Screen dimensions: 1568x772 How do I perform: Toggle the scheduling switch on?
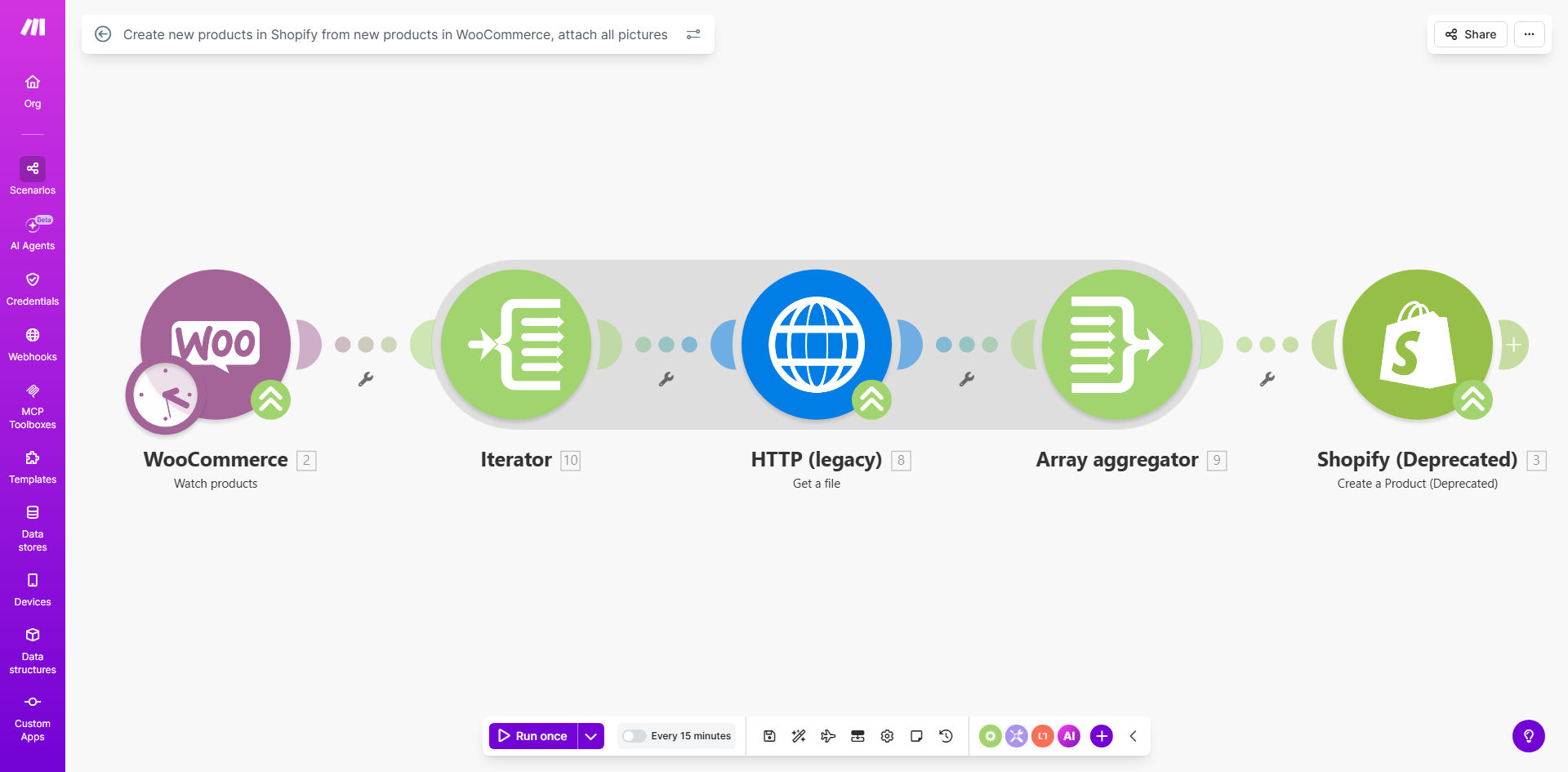pyautogui.click(x=634, y=736)
